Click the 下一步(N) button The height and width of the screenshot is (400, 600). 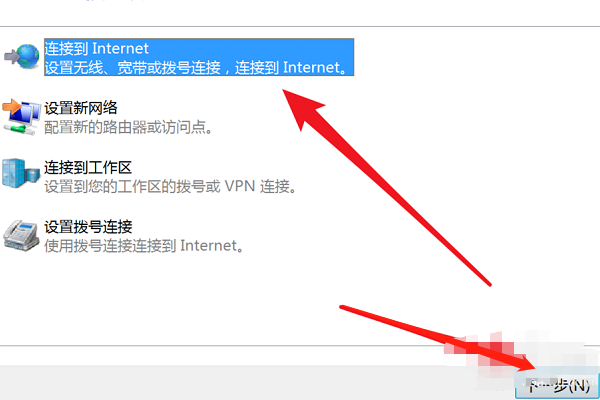tap(558, 386)
